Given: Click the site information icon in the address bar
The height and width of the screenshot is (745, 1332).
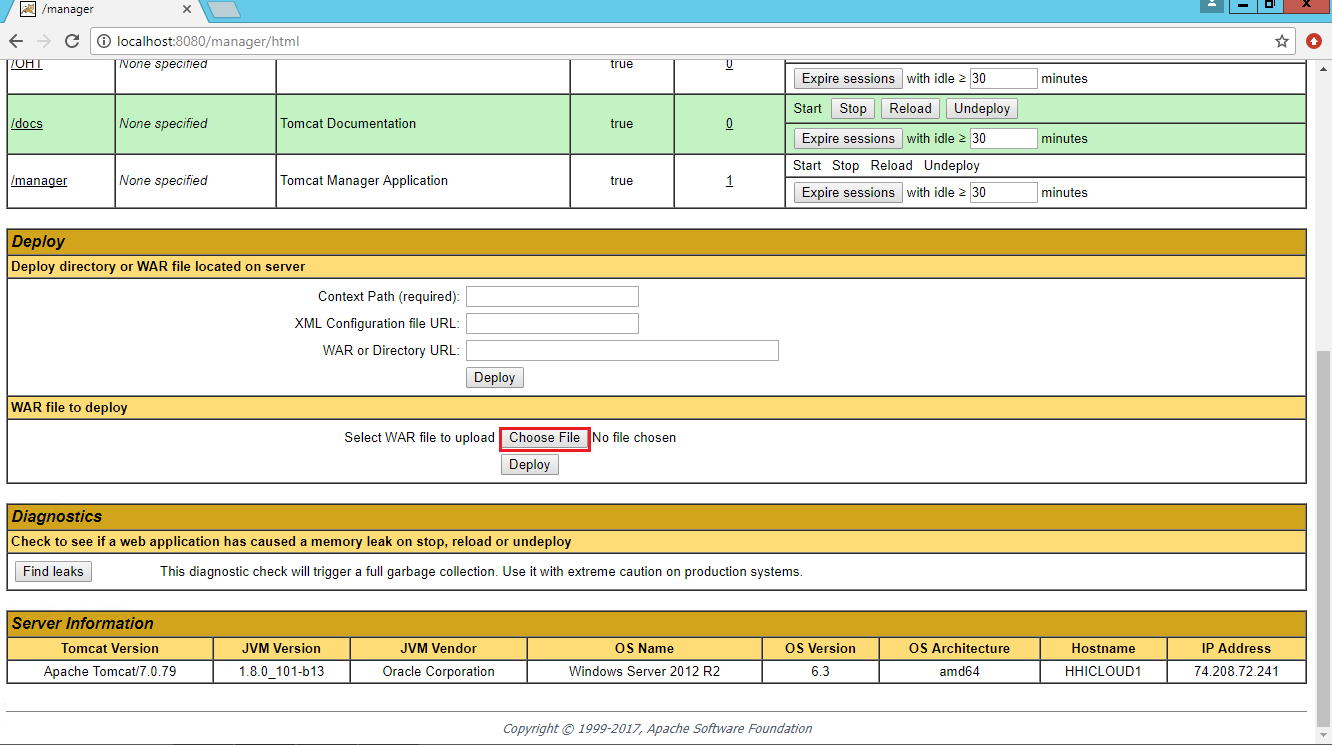Looking at the screenshot, I should pyautogui.click(x=104, y=41).
